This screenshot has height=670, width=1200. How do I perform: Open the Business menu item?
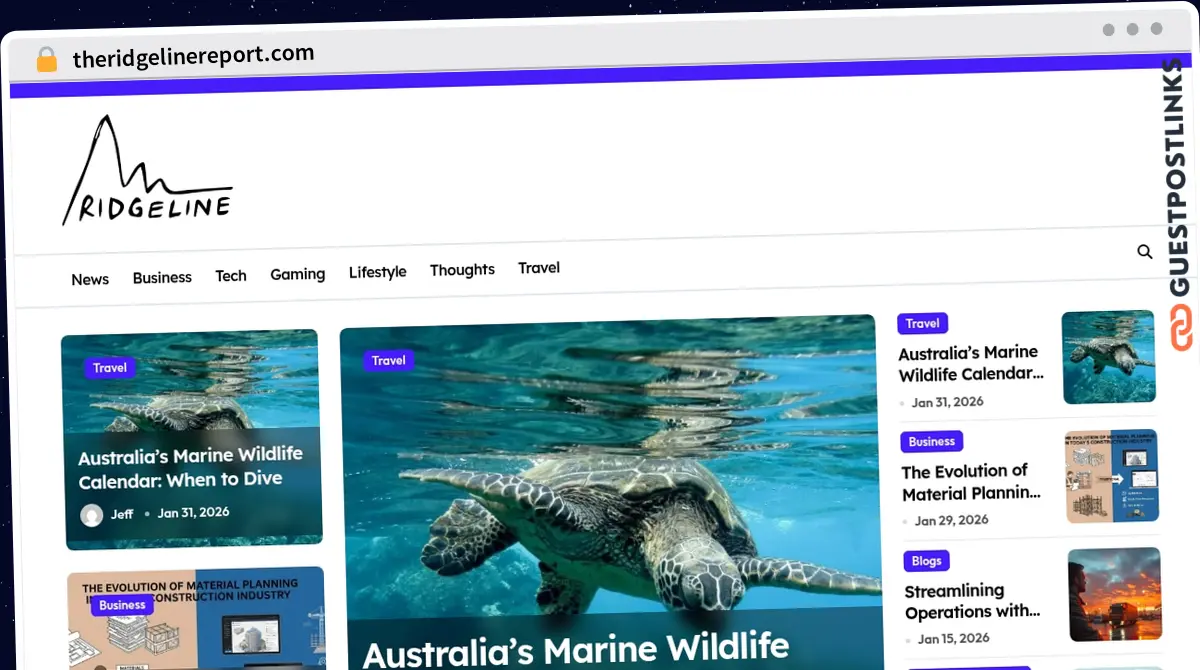[162, 277]
